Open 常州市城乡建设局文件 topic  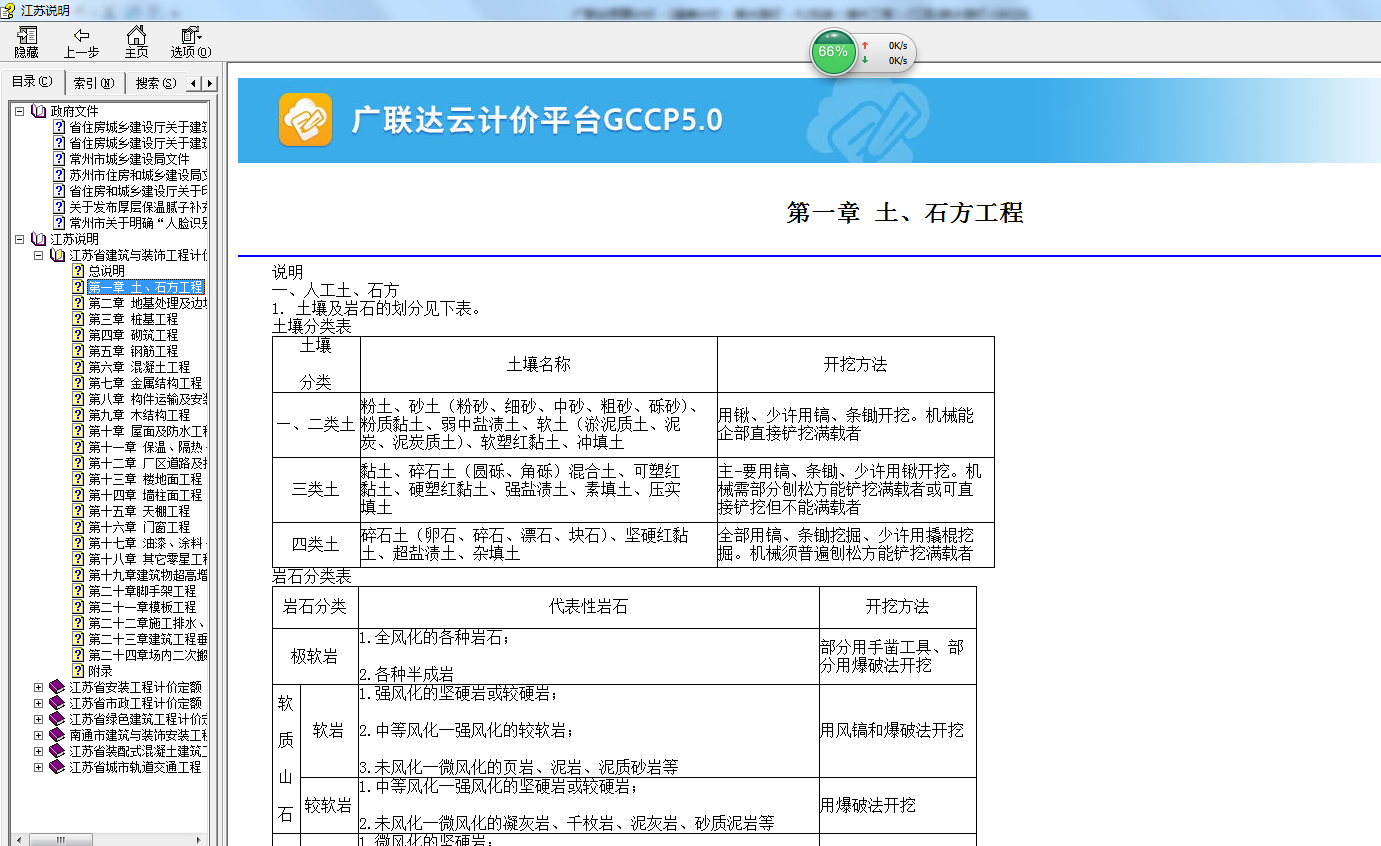129,159
